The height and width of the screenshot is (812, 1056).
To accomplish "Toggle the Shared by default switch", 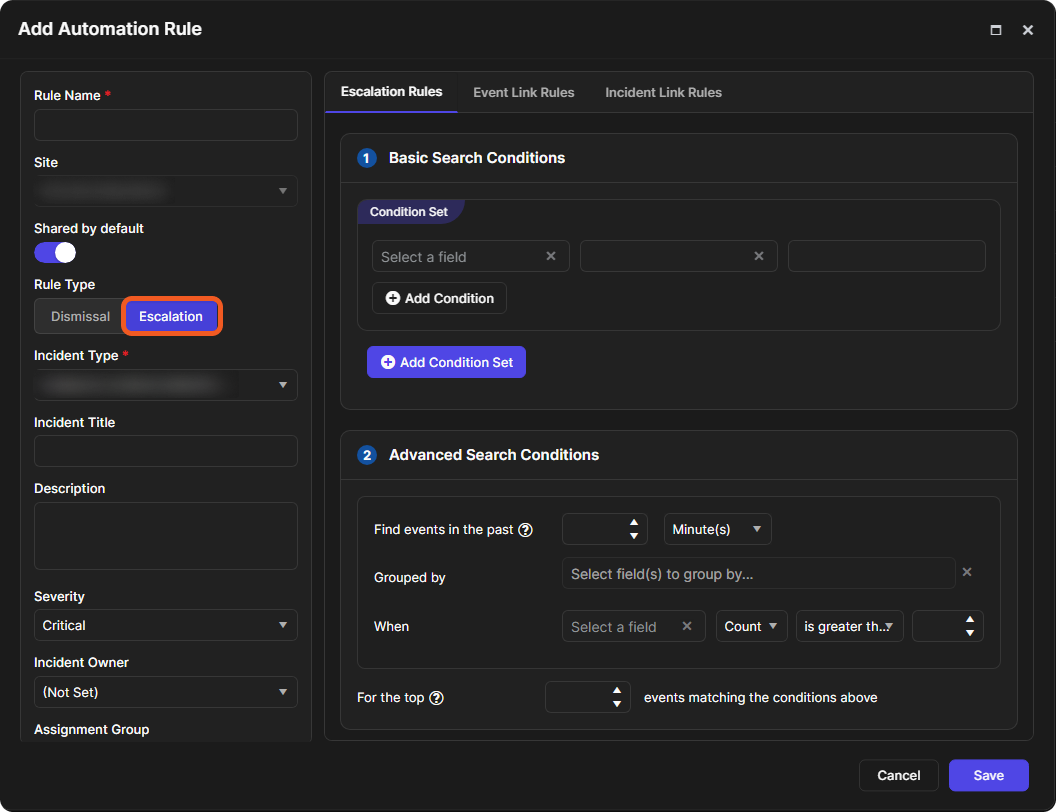I will (x=55, y=252).
